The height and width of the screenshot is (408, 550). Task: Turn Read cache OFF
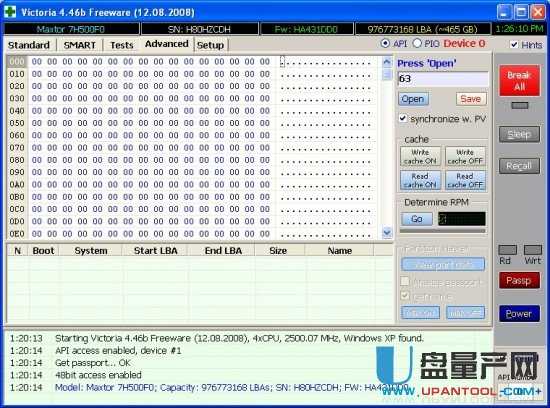pos(465,180)
